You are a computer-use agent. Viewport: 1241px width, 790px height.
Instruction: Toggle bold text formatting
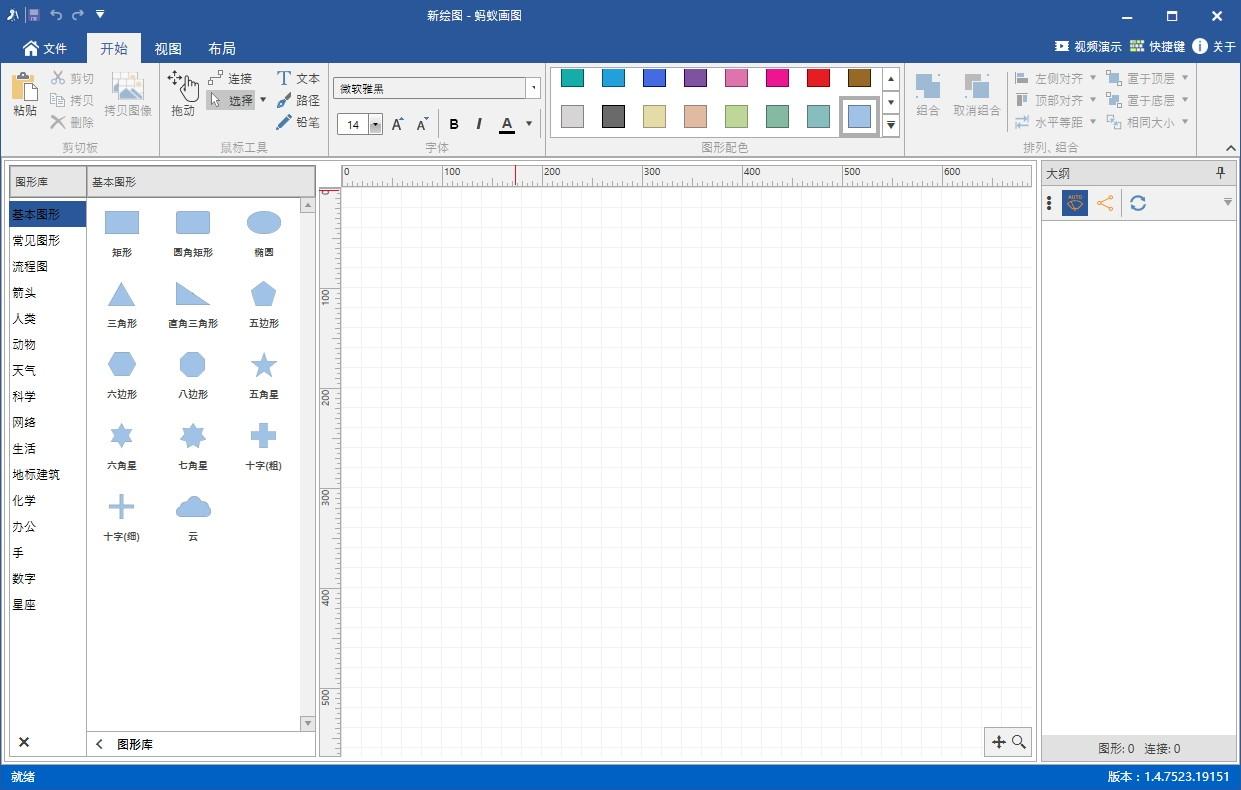(454, 124)
